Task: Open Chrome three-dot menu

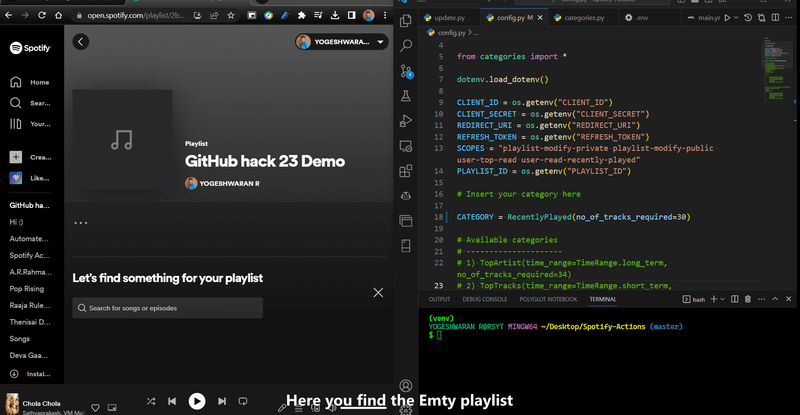Action: click(x=385, y=15)
